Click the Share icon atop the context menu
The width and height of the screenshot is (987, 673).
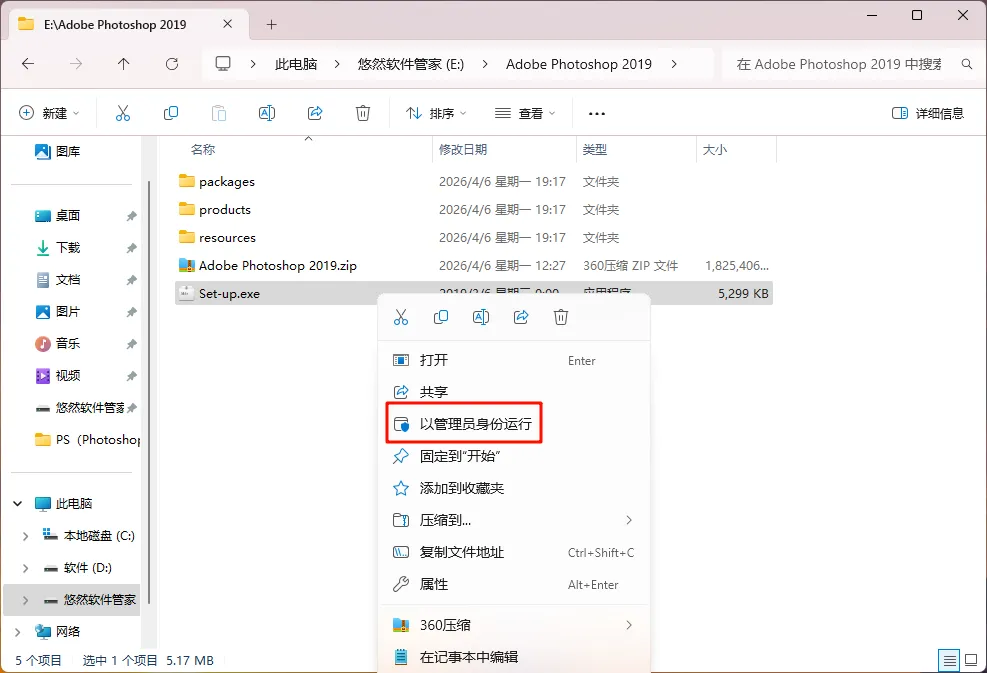(521, 317)
